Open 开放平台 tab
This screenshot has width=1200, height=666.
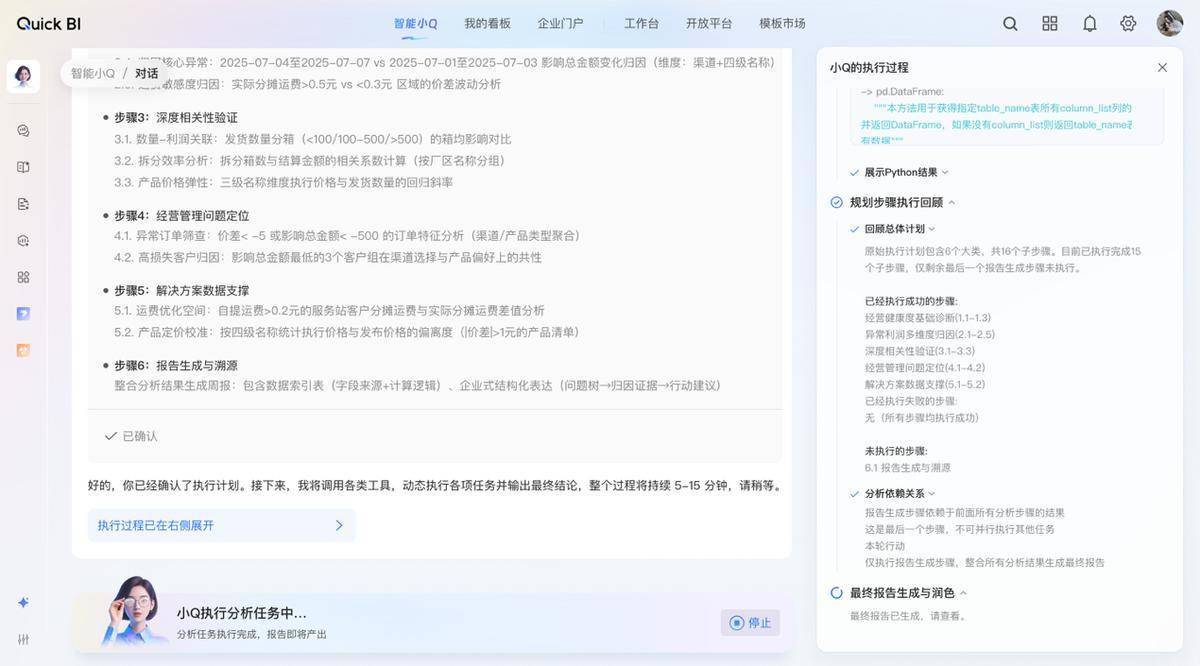(709, 24)
